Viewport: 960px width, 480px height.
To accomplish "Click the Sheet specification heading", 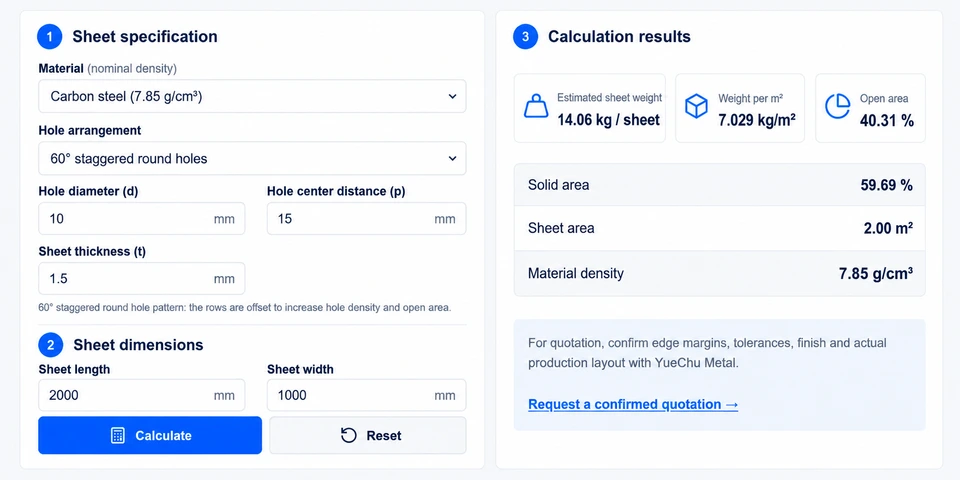I will coord(144,37).
